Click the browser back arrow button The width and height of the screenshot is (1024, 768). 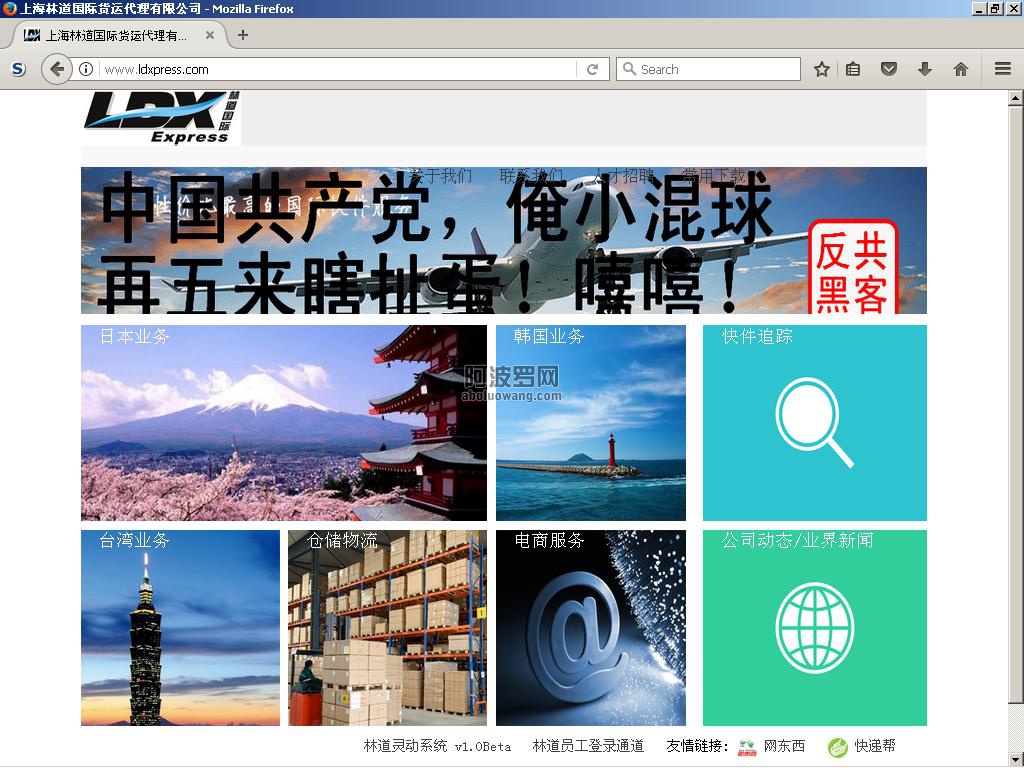click(57, 69)
